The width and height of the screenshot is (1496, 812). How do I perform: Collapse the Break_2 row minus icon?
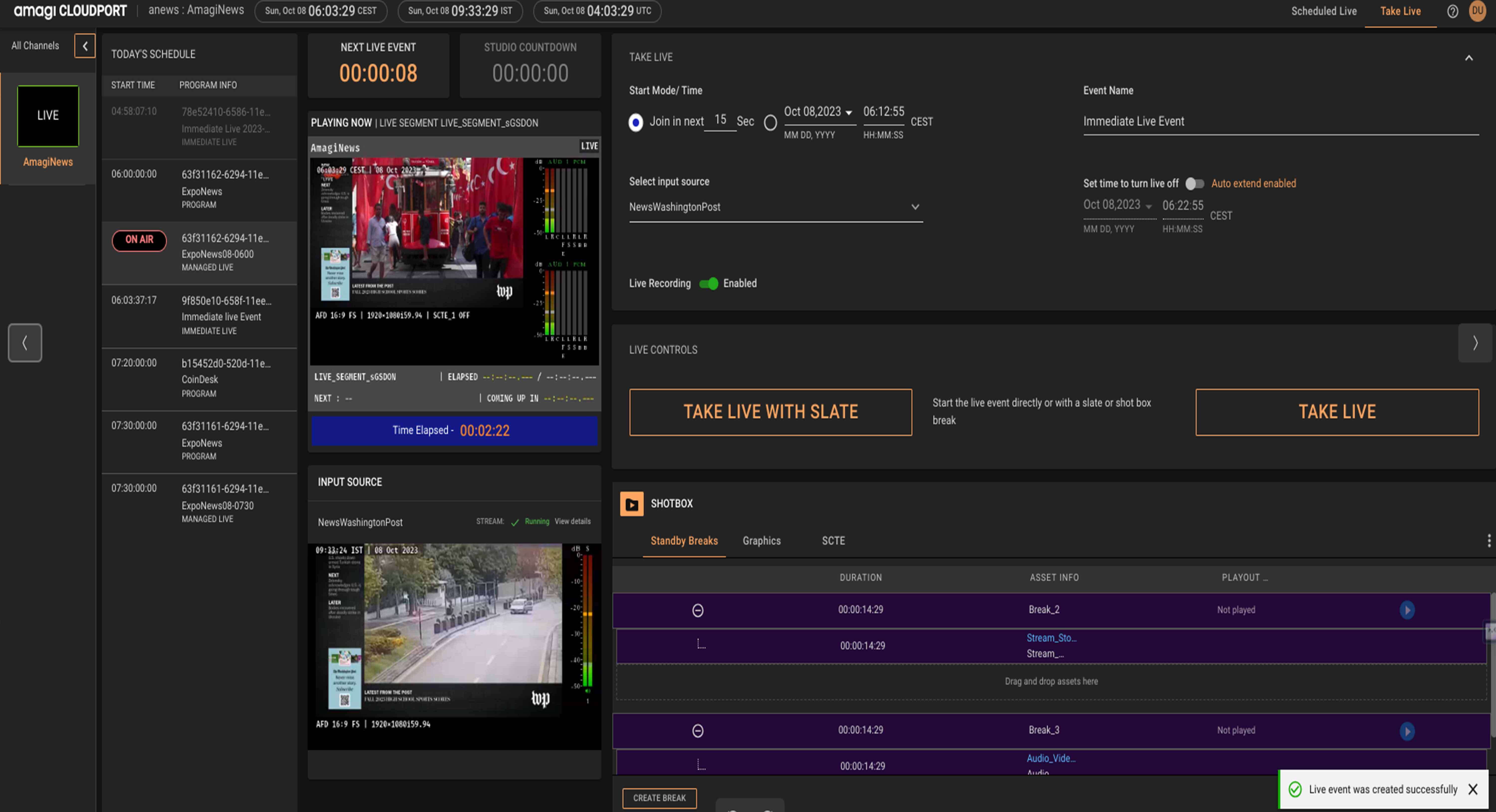tap(698, 610)
